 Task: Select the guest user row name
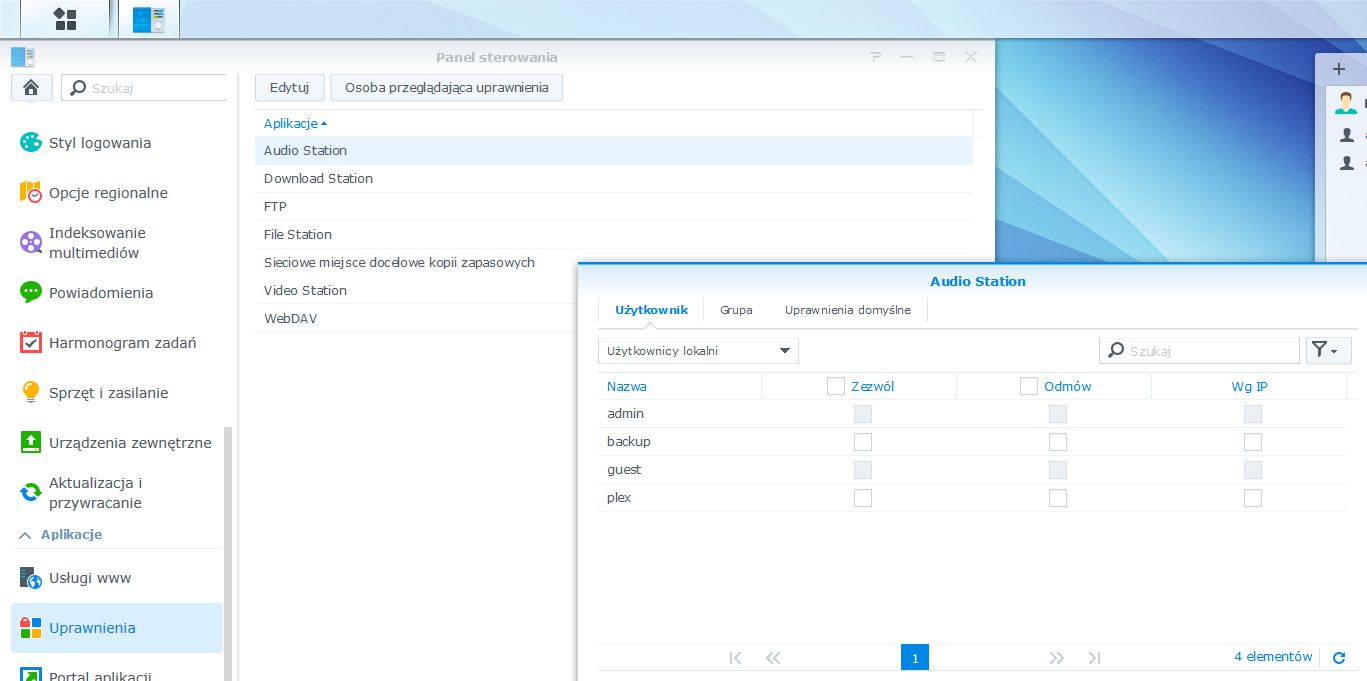click(x=624, y=470)
